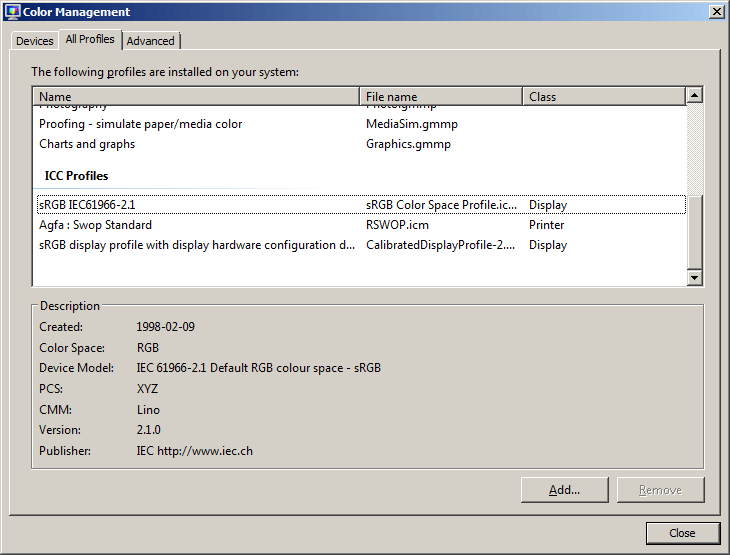
Task: Select Proofing - simulate paper/media color entry
Action: (x=140, y=124)
